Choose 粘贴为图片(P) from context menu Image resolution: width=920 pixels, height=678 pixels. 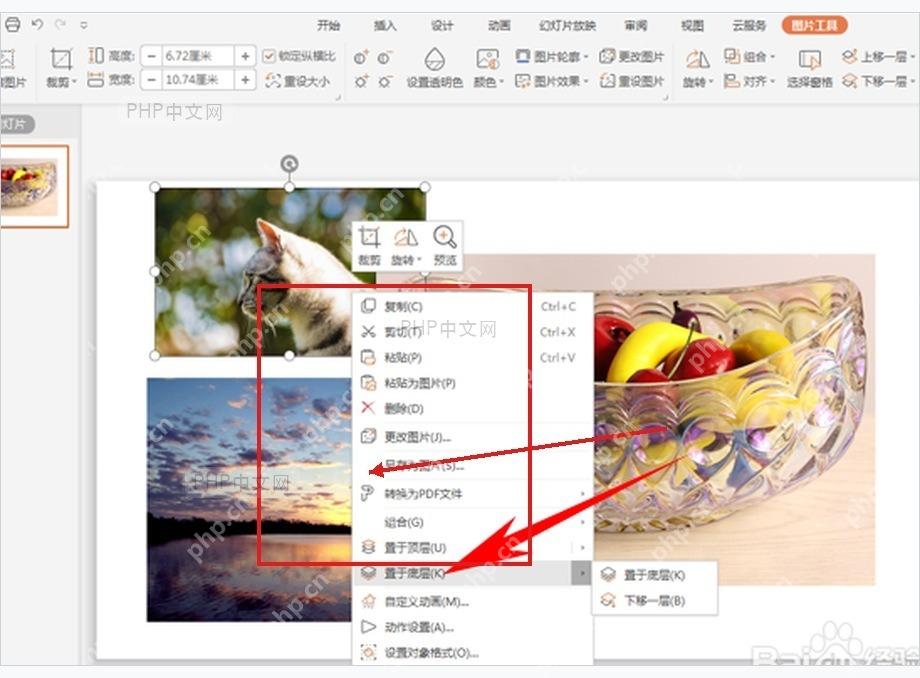click(472, 383)
